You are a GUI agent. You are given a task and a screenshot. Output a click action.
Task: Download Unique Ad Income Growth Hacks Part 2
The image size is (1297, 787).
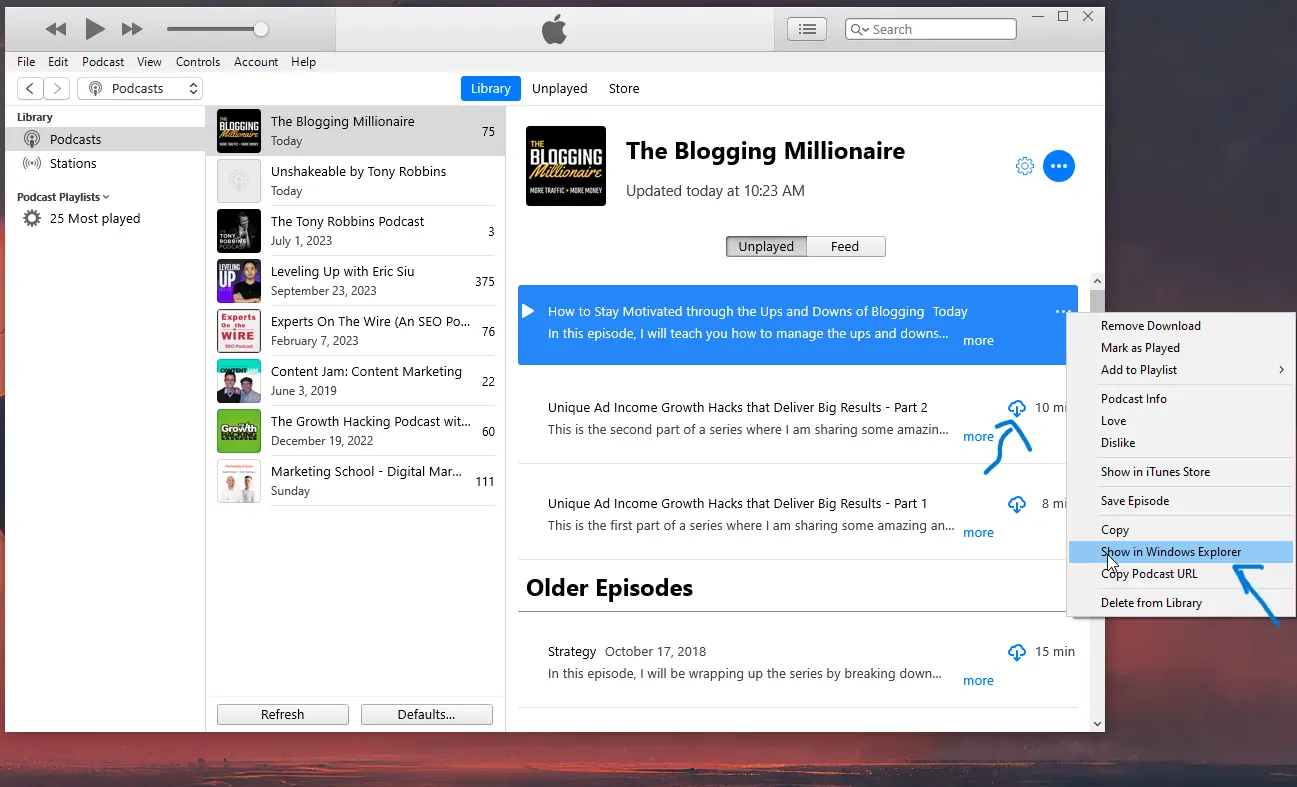(x=1017, y=408)
